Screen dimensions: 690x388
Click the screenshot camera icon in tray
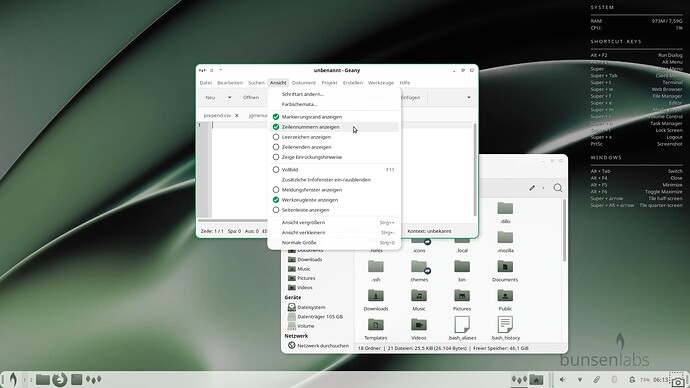[x=678, y=381]
